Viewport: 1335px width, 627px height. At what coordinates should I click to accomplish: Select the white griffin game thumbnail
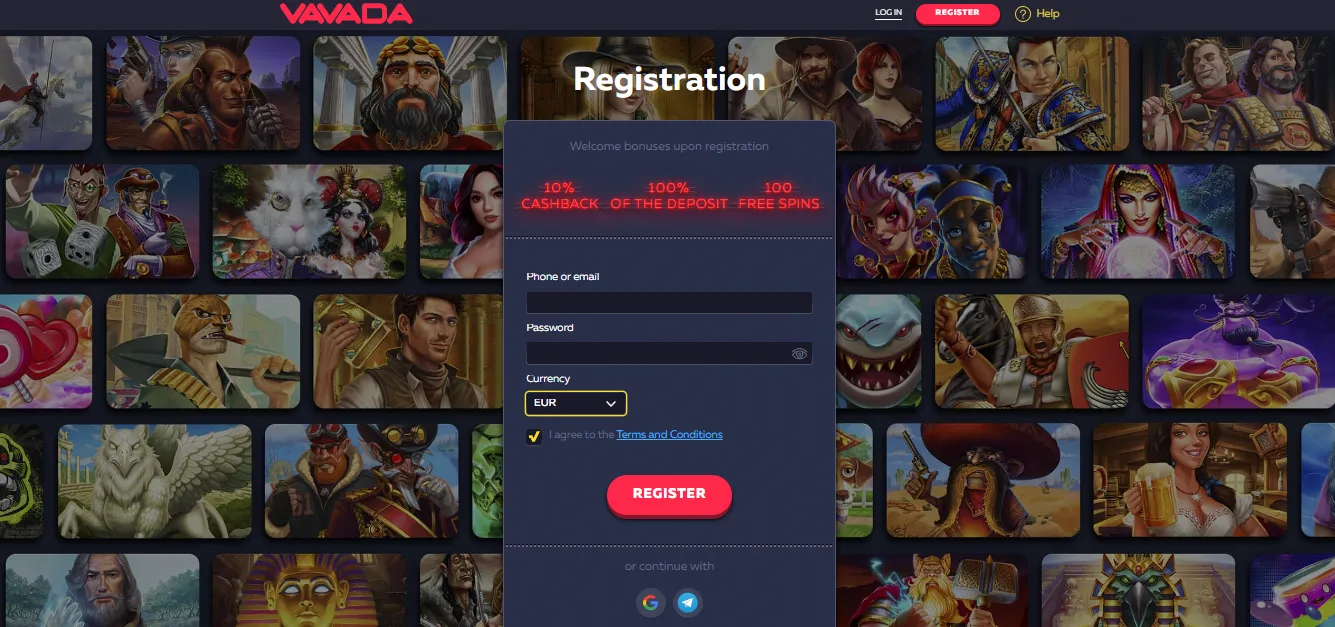point(155,481)
